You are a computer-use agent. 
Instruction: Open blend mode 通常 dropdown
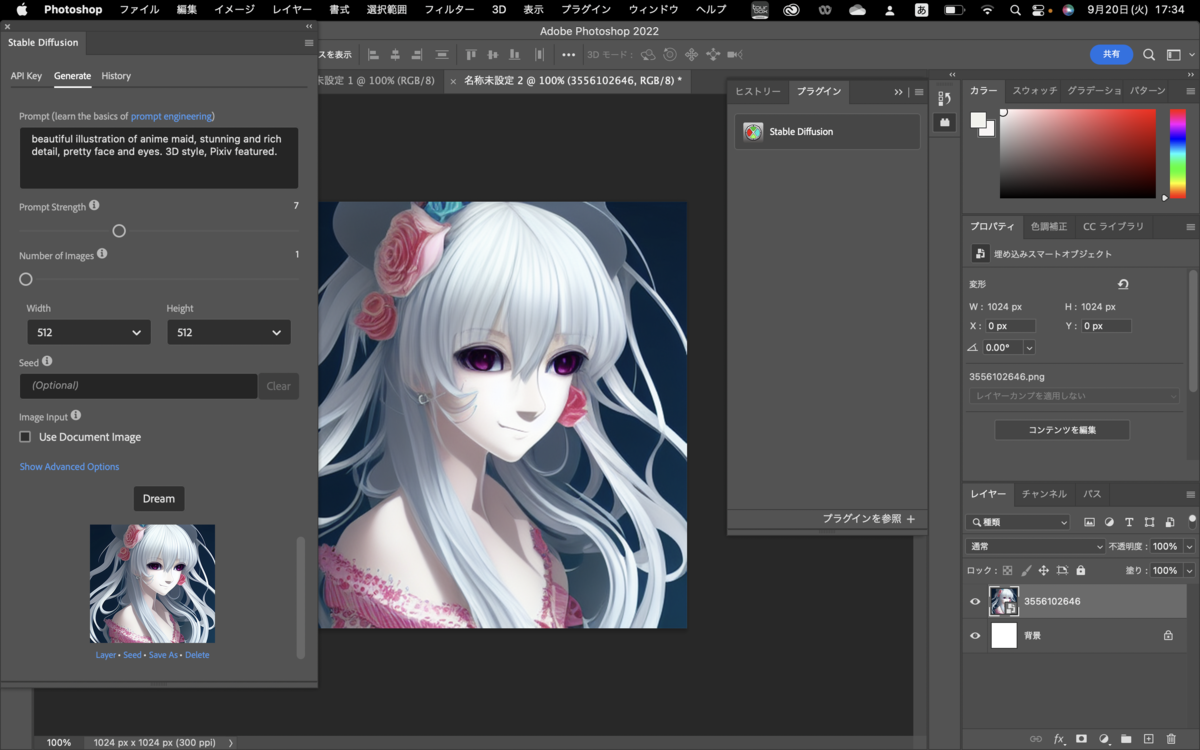click(1035, 547)
